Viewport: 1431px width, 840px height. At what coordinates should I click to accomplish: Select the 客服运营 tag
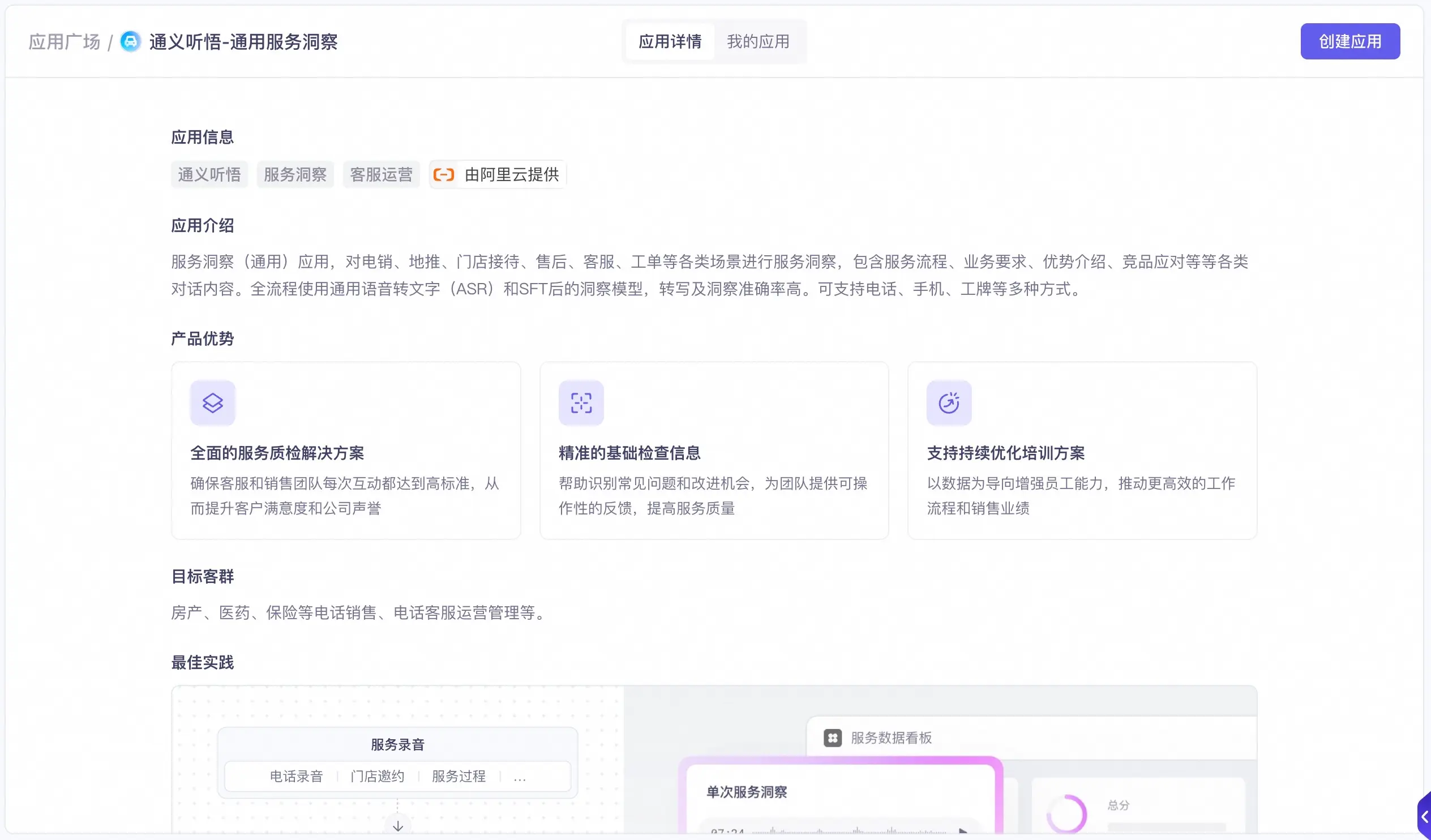pos(381,174)
